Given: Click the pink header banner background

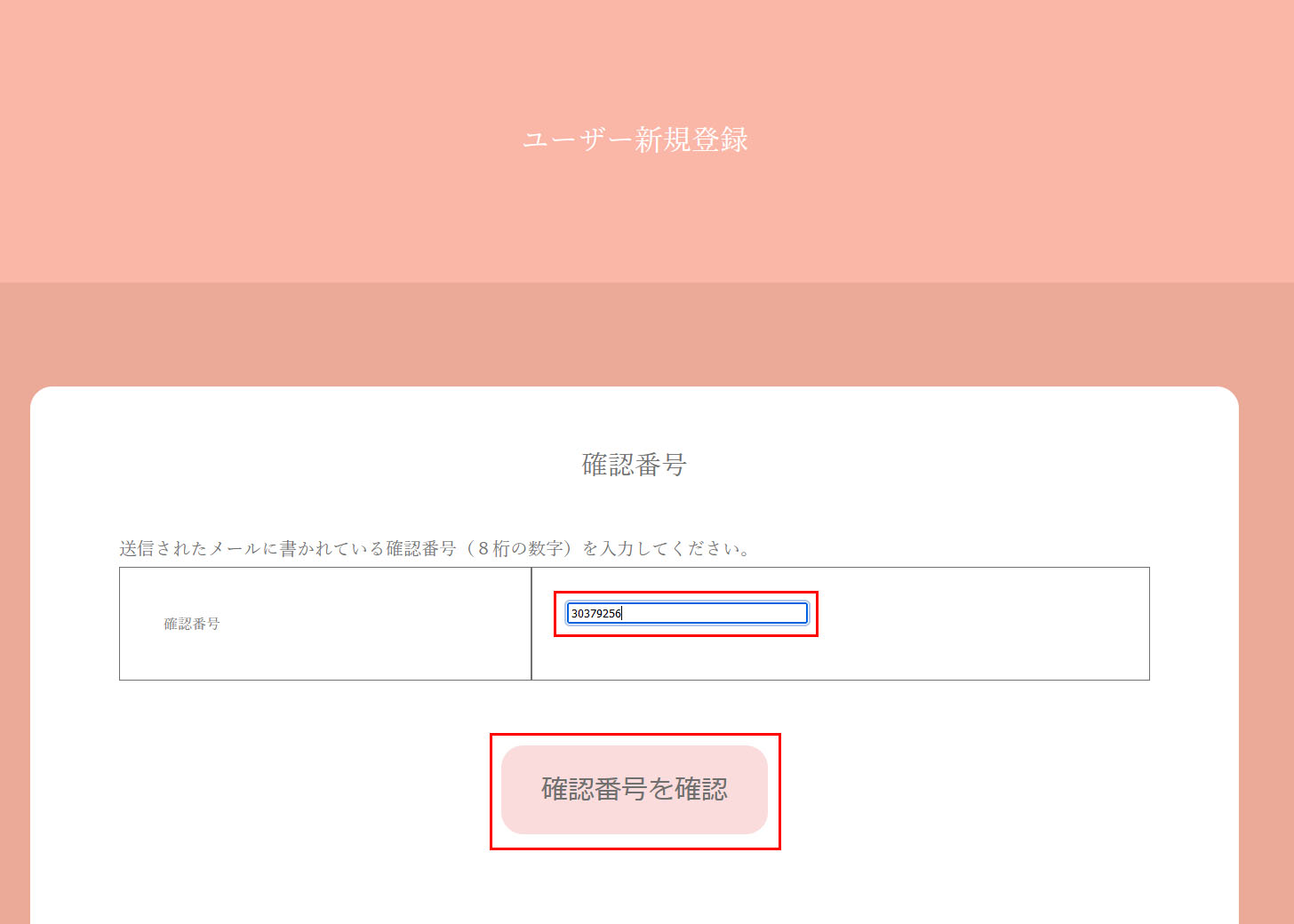Looking at the screenshot, I should [x=267, y=133].
